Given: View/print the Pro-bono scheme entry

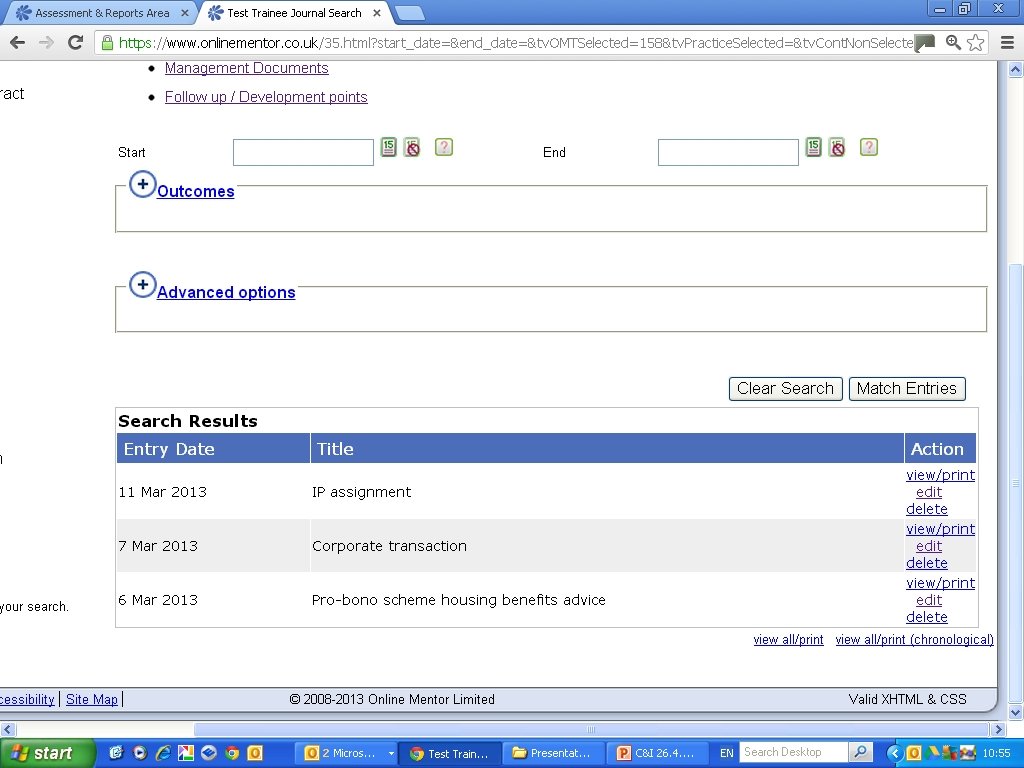Looking at the screenshot, I should 940,583.
